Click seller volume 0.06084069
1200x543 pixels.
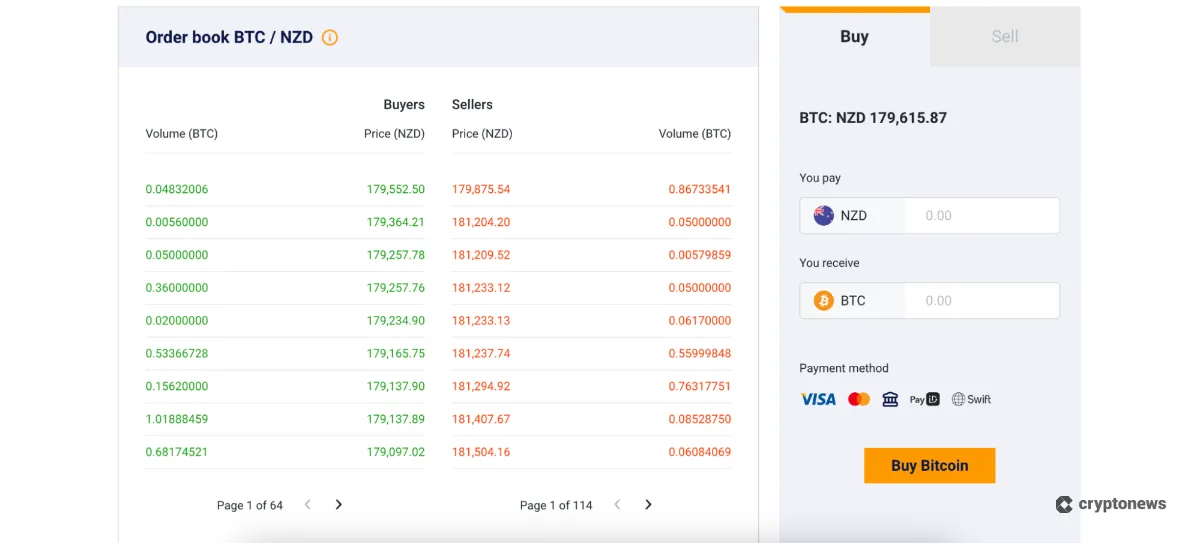pyautogui.click(x=700, y=452)
